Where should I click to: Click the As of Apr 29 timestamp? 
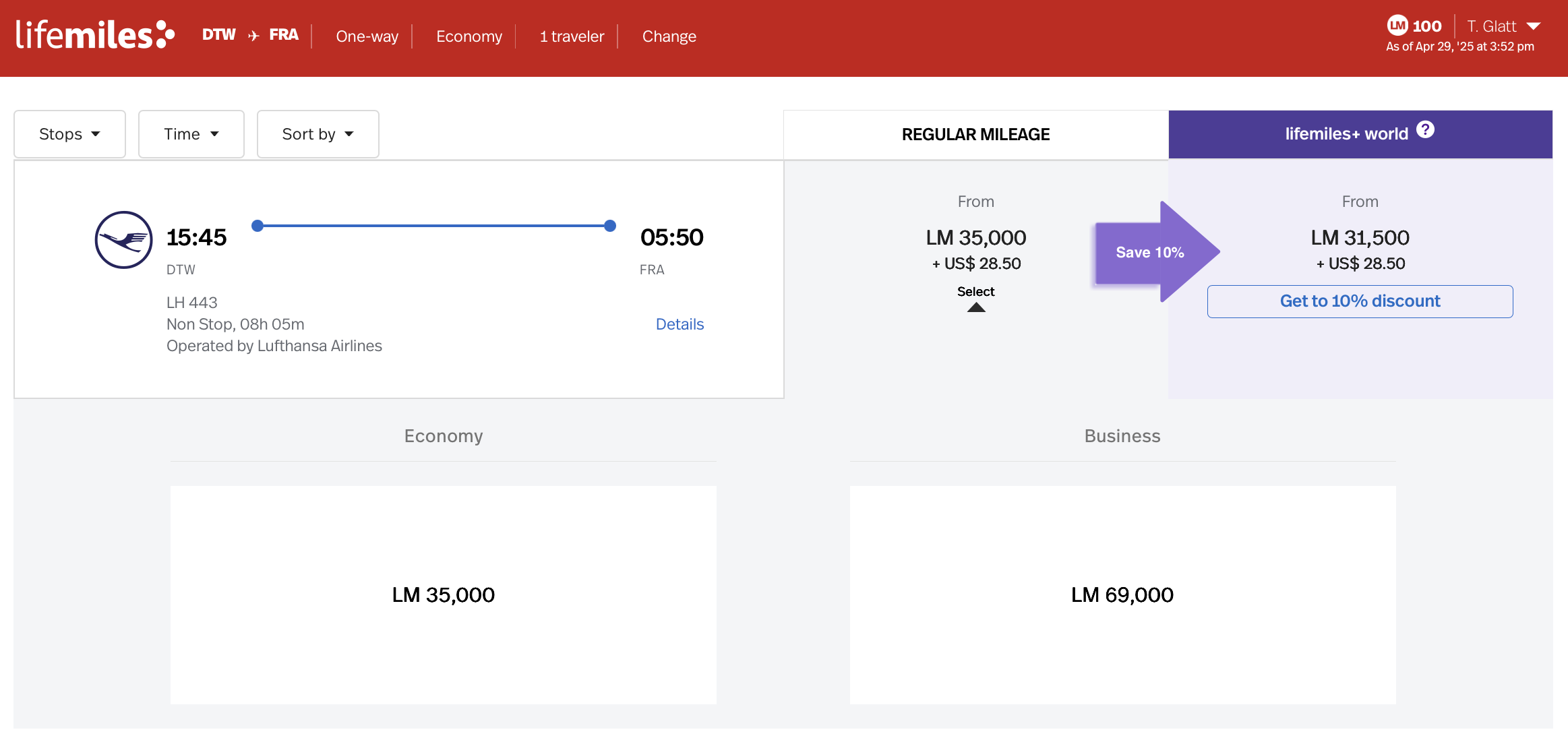click(1460, 47)
